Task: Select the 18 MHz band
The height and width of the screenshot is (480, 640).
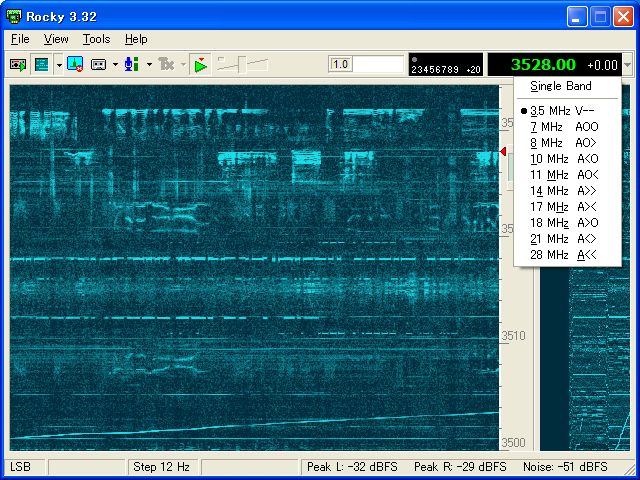Action: [567, 222]
